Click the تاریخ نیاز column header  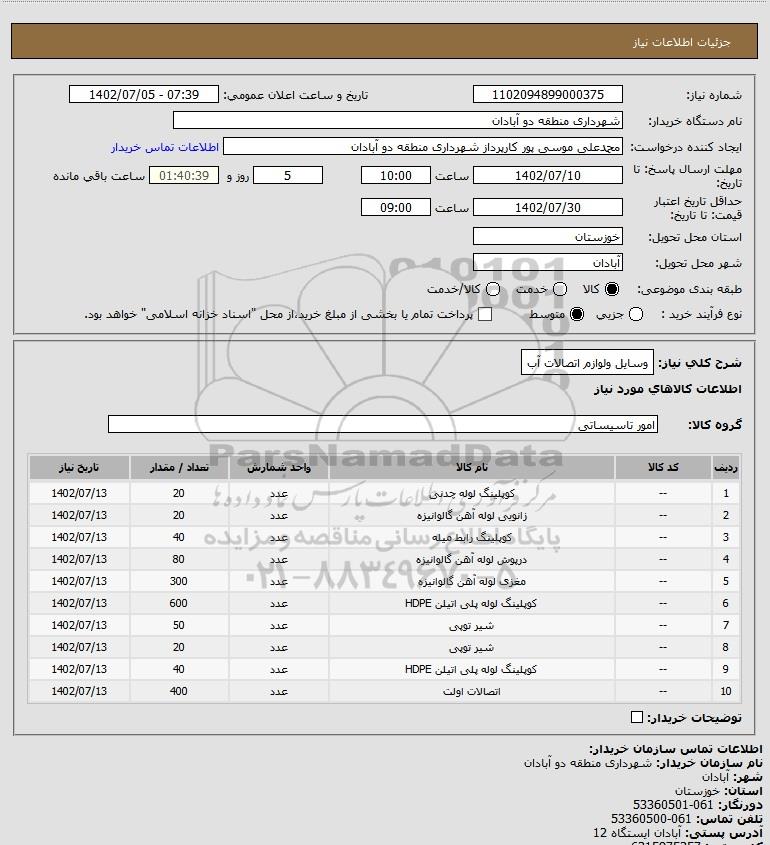pyautogui.click(x=79, y=467)
